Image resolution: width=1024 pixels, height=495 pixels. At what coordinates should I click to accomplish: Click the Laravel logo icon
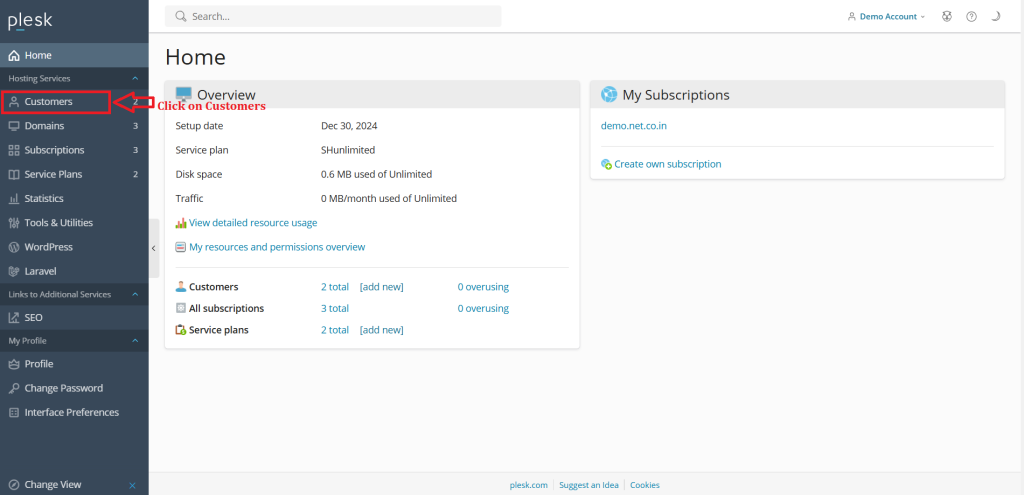click(x=14, y=271)
